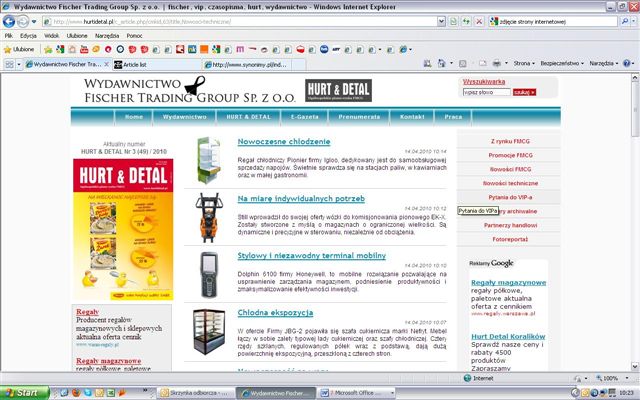This screenshot has width=640, height=400.
Task: Click the orange forklift product thumbnail
Action: click(x=209, y=218)
